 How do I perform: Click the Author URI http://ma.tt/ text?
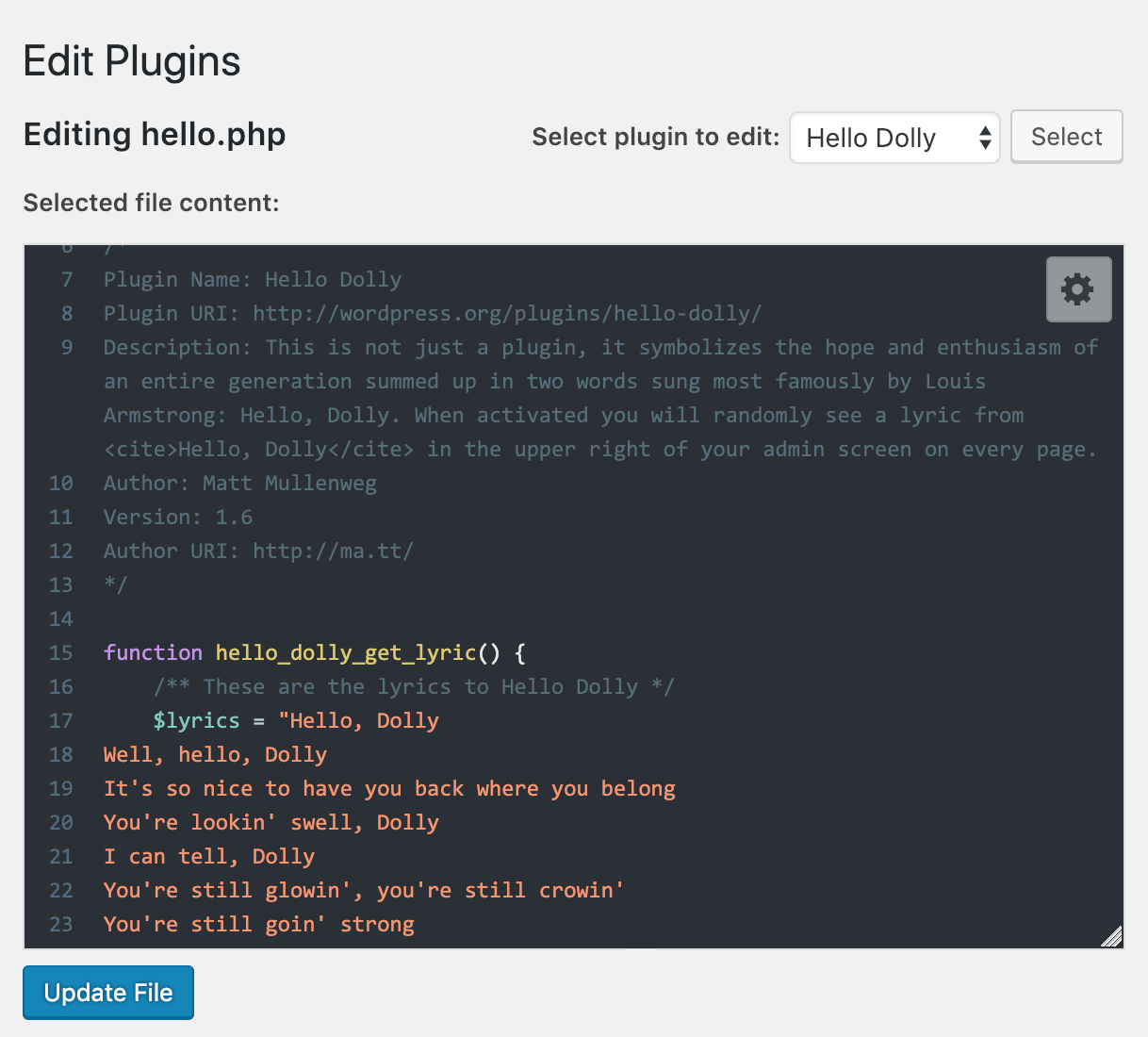332,551
